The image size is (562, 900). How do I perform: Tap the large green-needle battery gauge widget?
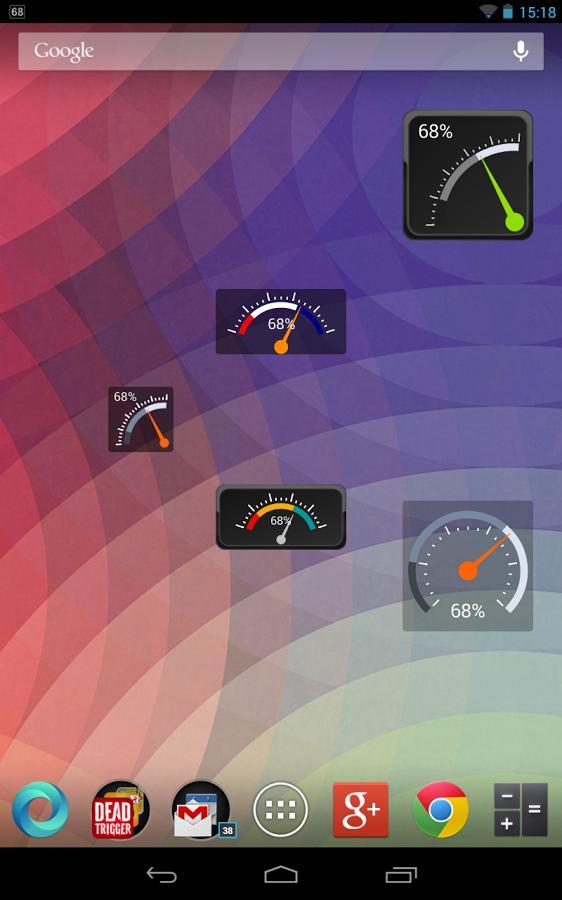click(x=468, y=175)
